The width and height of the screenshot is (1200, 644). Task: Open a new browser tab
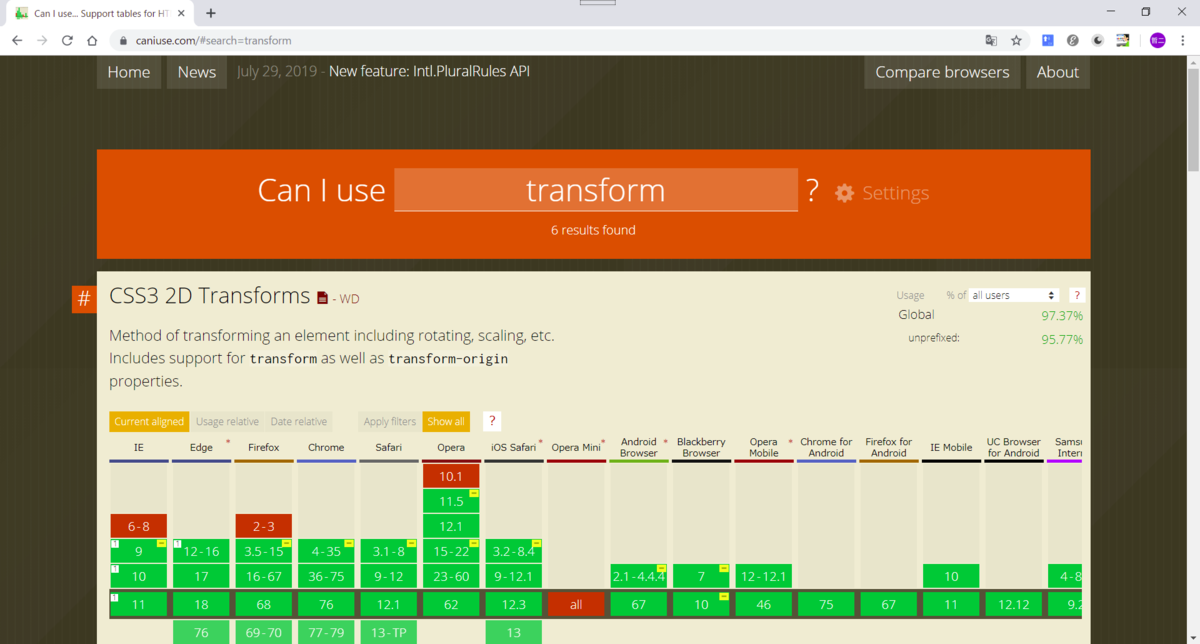[210, 13]
